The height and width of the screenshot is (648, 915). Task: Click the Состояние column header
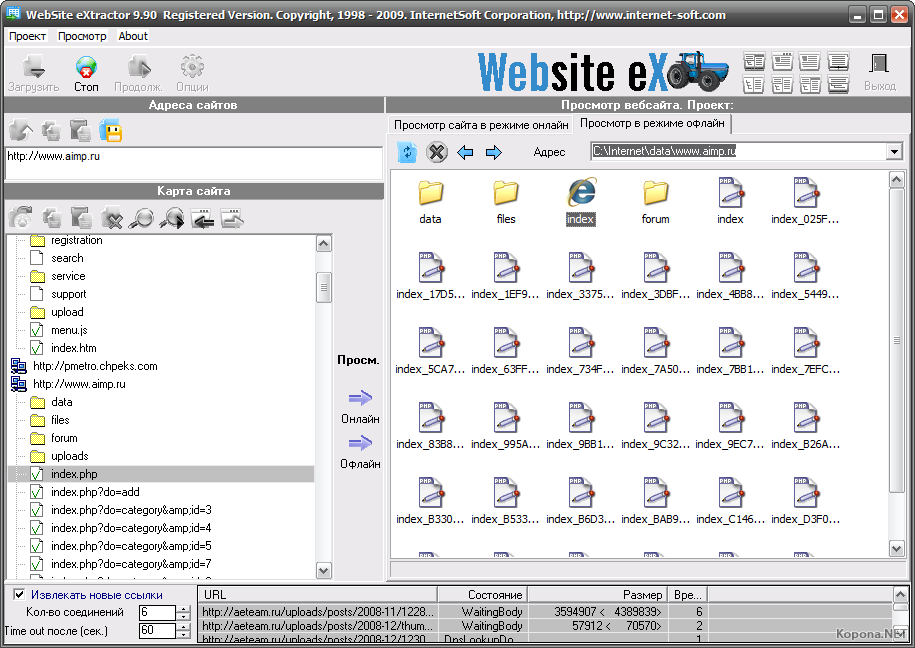[482, 594]
